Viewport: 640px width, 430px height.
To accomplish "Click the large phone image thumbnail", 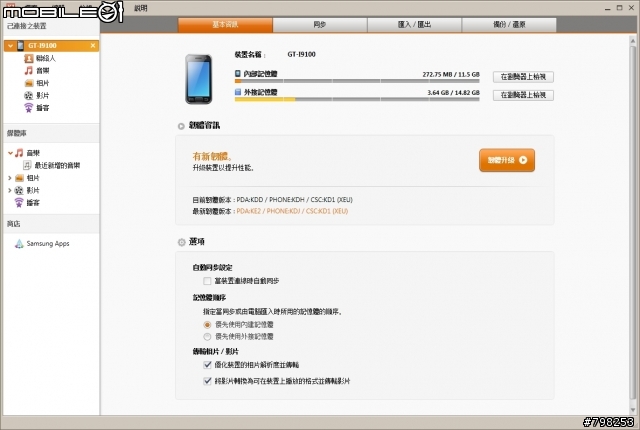I will tap(199, 79).
